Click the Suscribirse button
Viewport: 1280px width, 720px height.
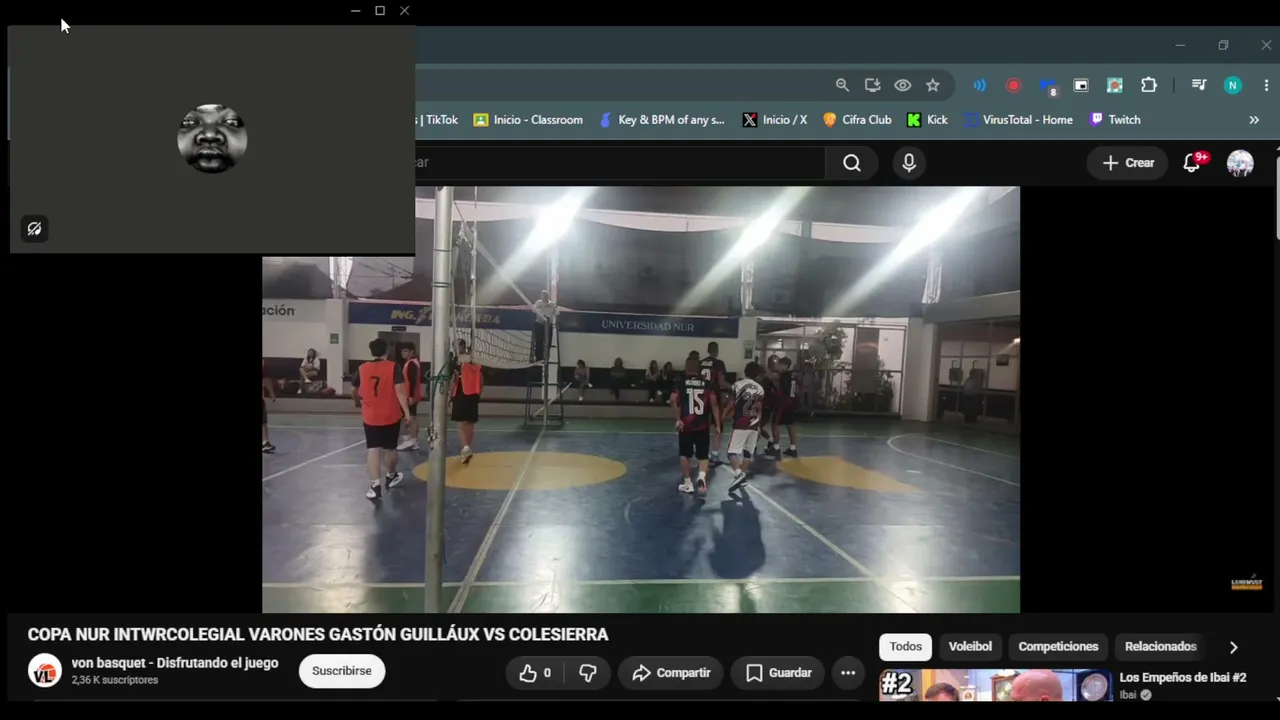click(x=342, y=671)
